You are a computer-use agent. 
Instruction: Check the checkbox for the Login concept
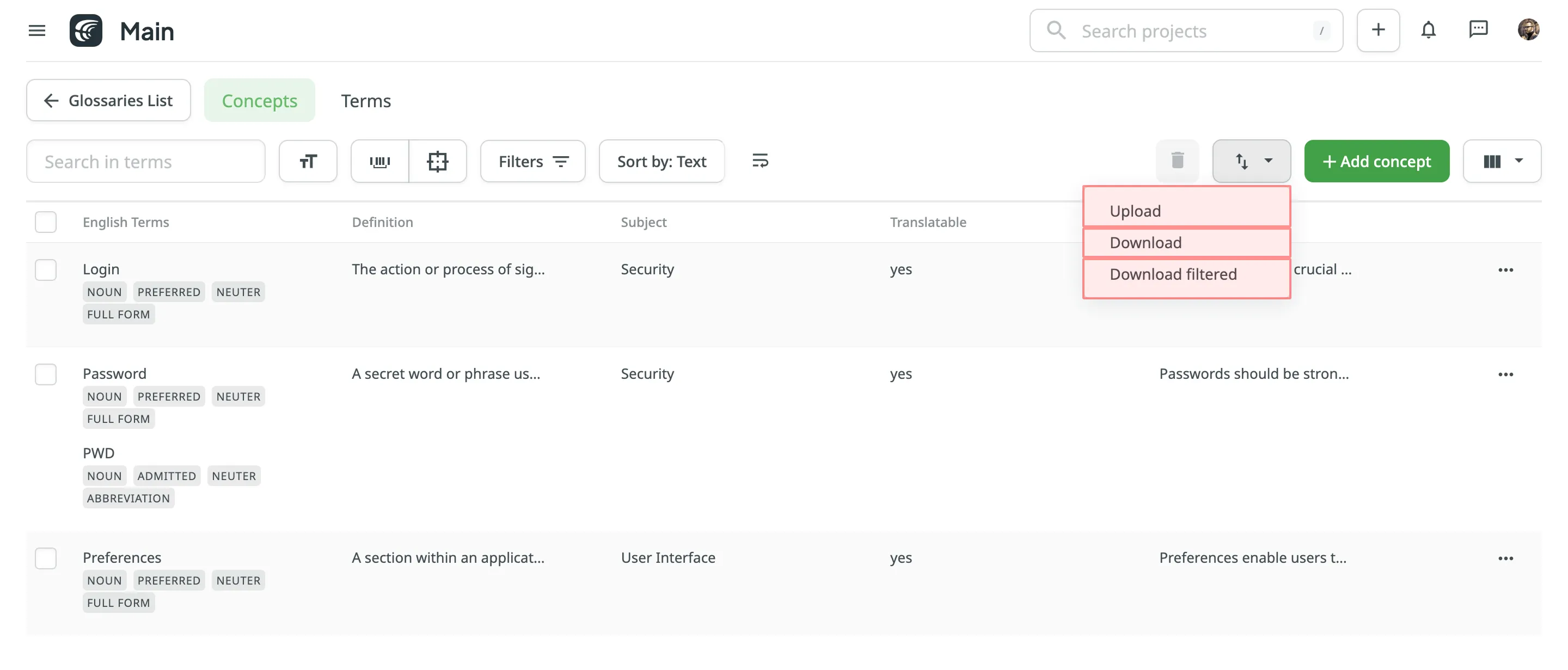click(x=46, y=269)
